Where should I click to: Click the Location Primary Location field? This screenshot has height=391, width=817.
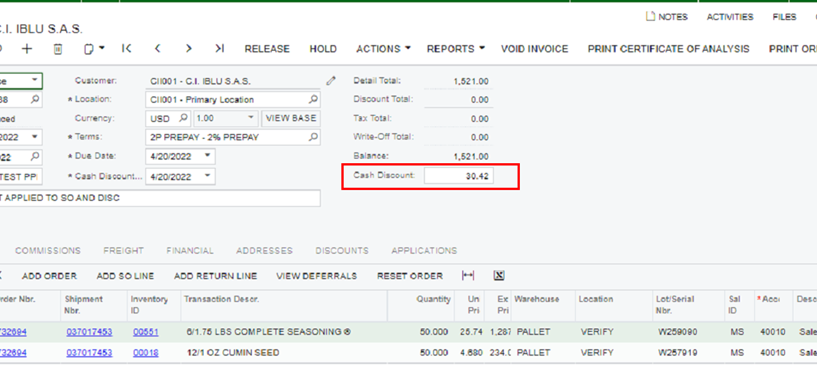click(233, 100)
